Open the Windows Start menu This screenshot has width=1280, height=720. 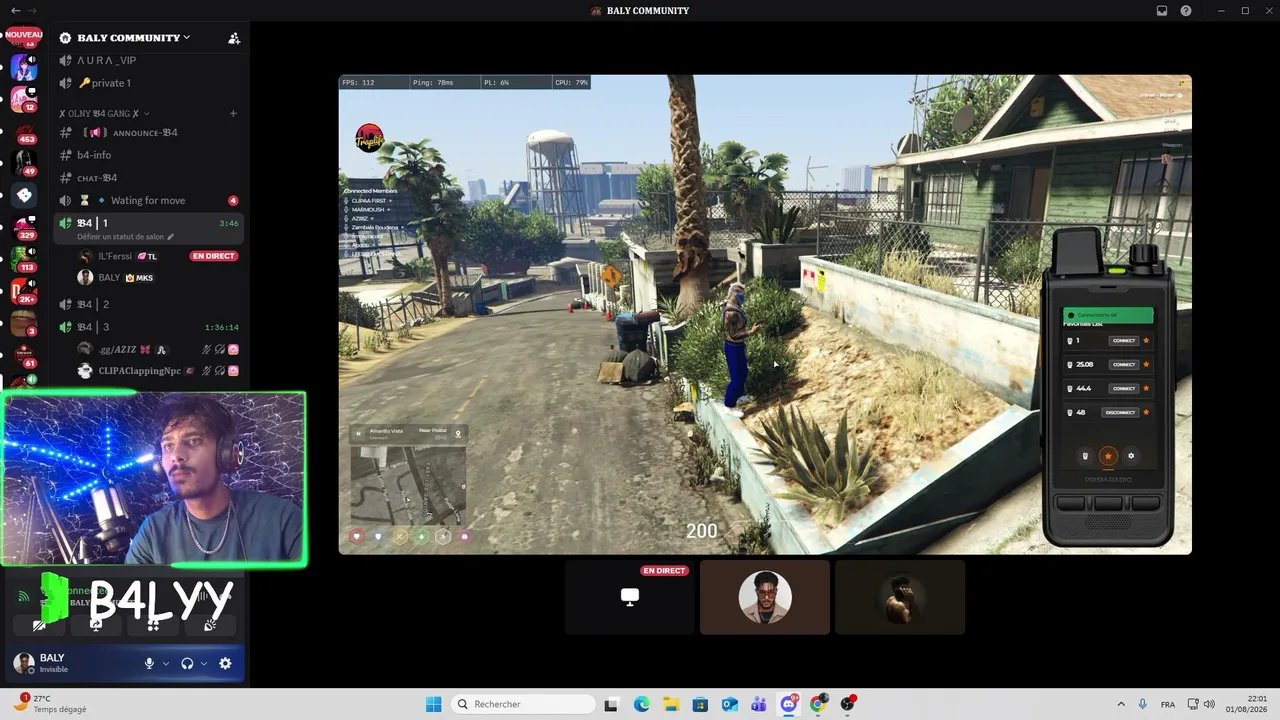pos(433,704)
